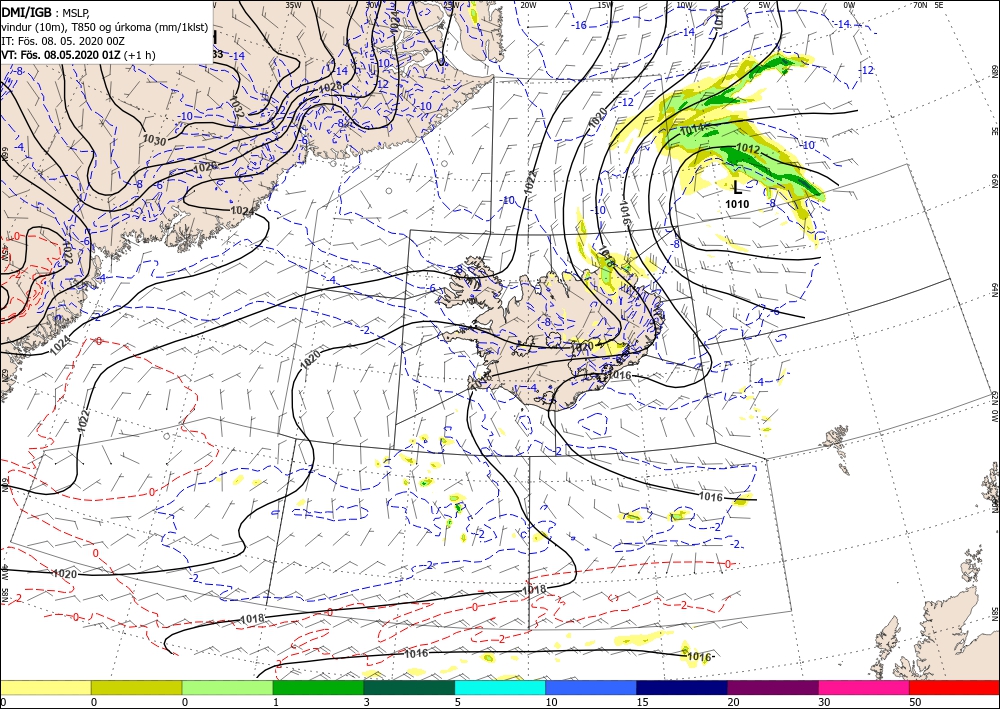Click the red 50 mm legend swatch
The image size is (1000, 709).
click(954, 688)
